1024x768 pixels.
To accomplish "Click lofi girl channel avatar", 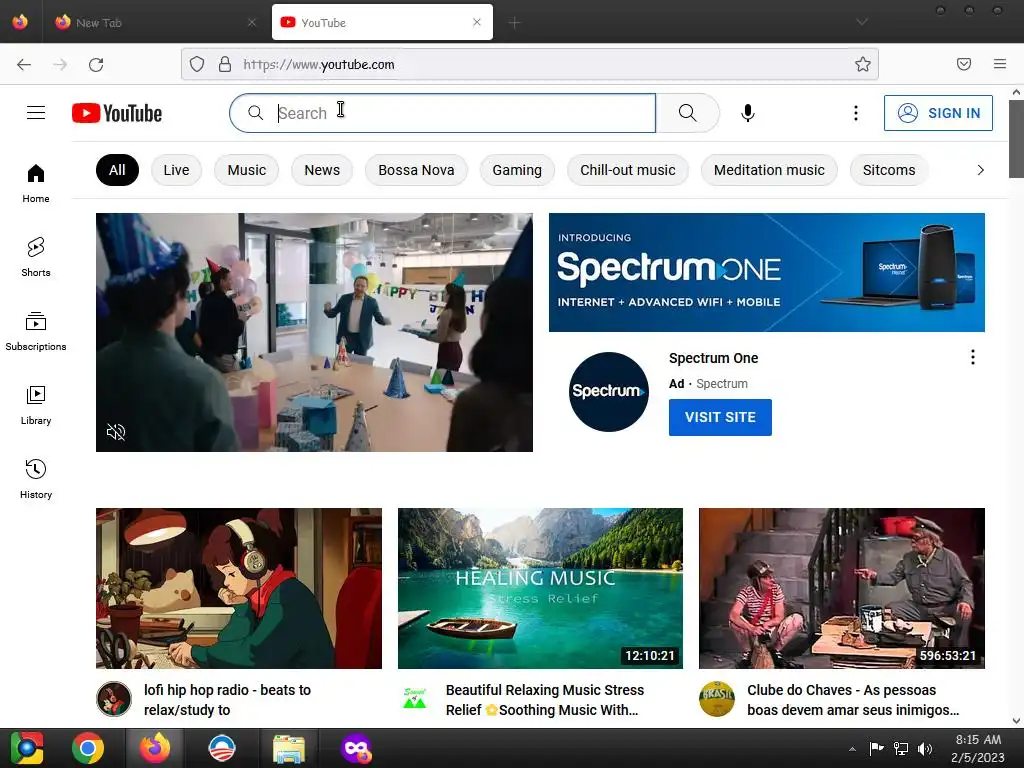I will [114, 699].
